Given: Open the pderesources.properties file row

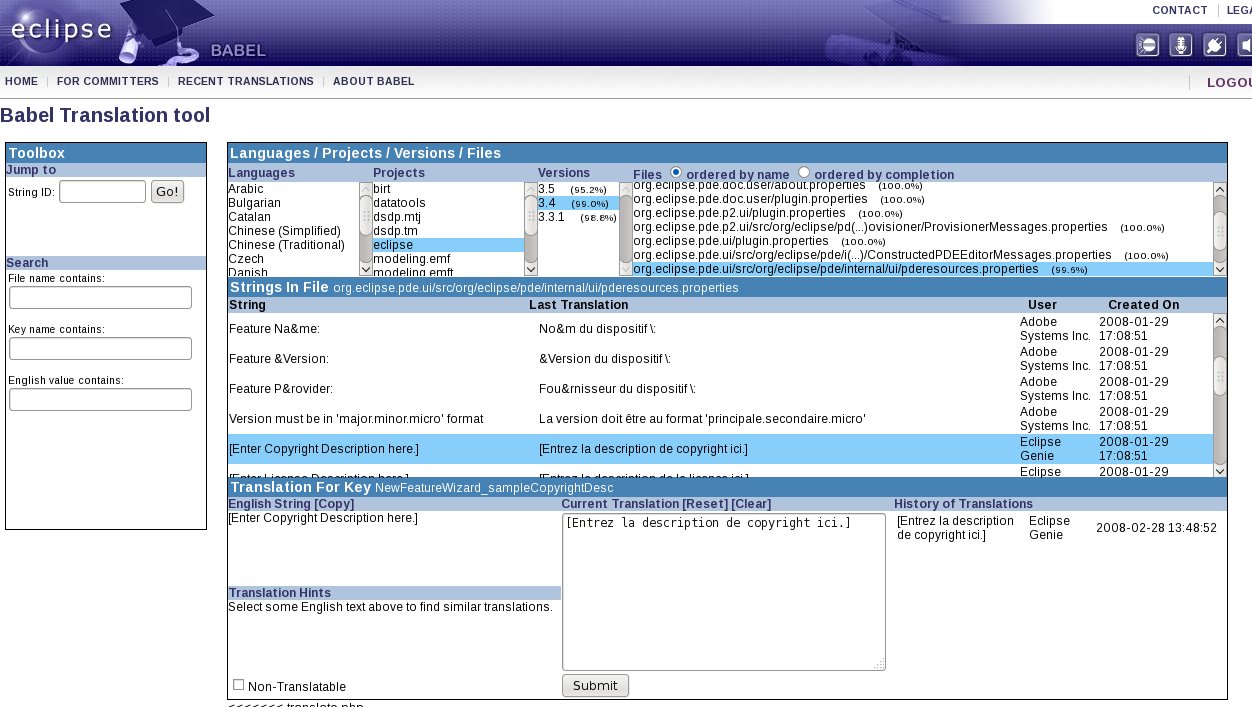Looking at the screenshot, I should (922, 269).
